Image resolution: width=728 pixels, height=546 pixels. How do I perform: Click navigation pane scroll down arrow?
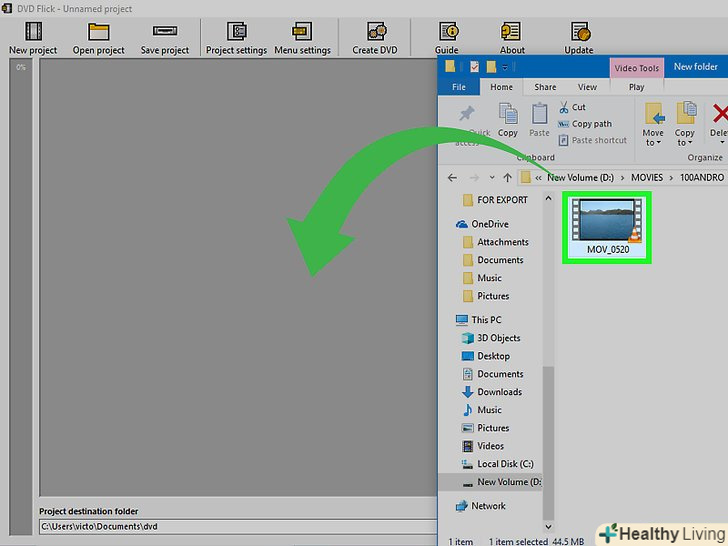548,526
